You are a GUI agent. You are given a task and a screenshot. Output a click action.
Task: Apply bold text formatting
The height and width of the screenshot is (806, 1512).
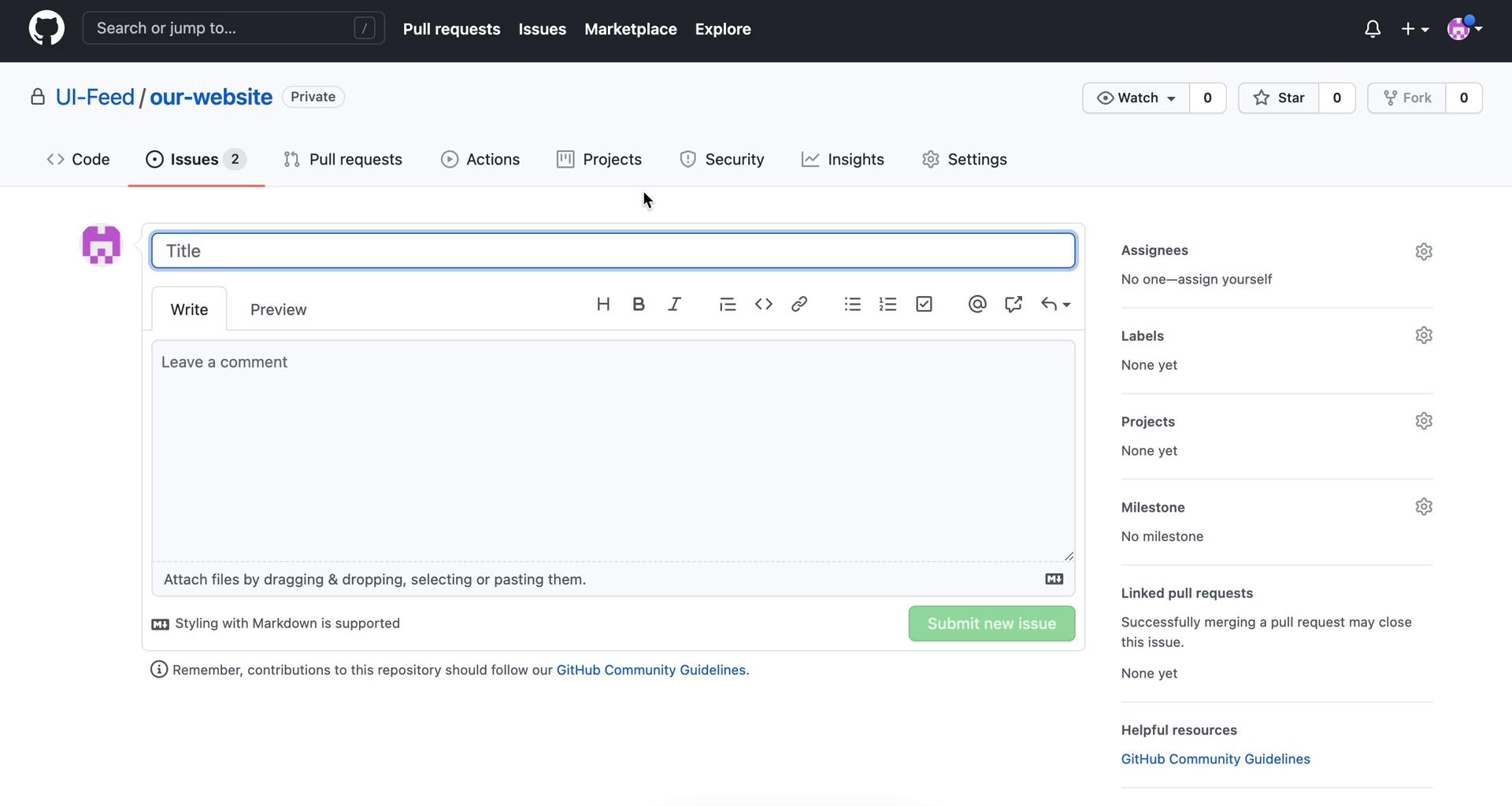(x=639, y=304)
